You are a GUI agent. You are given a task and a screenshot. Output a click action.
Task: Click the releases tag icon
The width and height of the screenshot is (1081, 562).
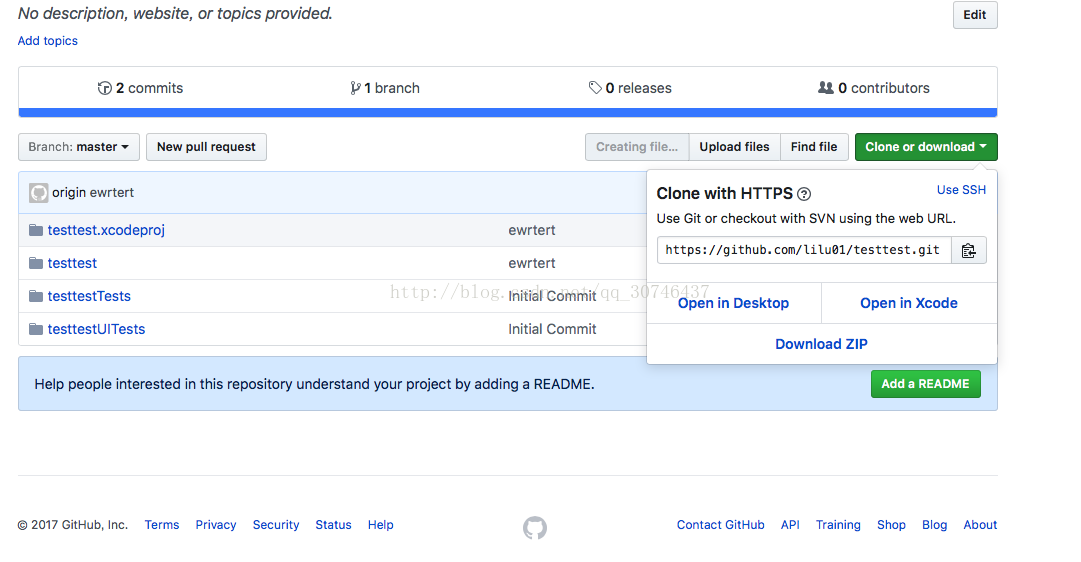pyautogui.click(x=595, y=88)
